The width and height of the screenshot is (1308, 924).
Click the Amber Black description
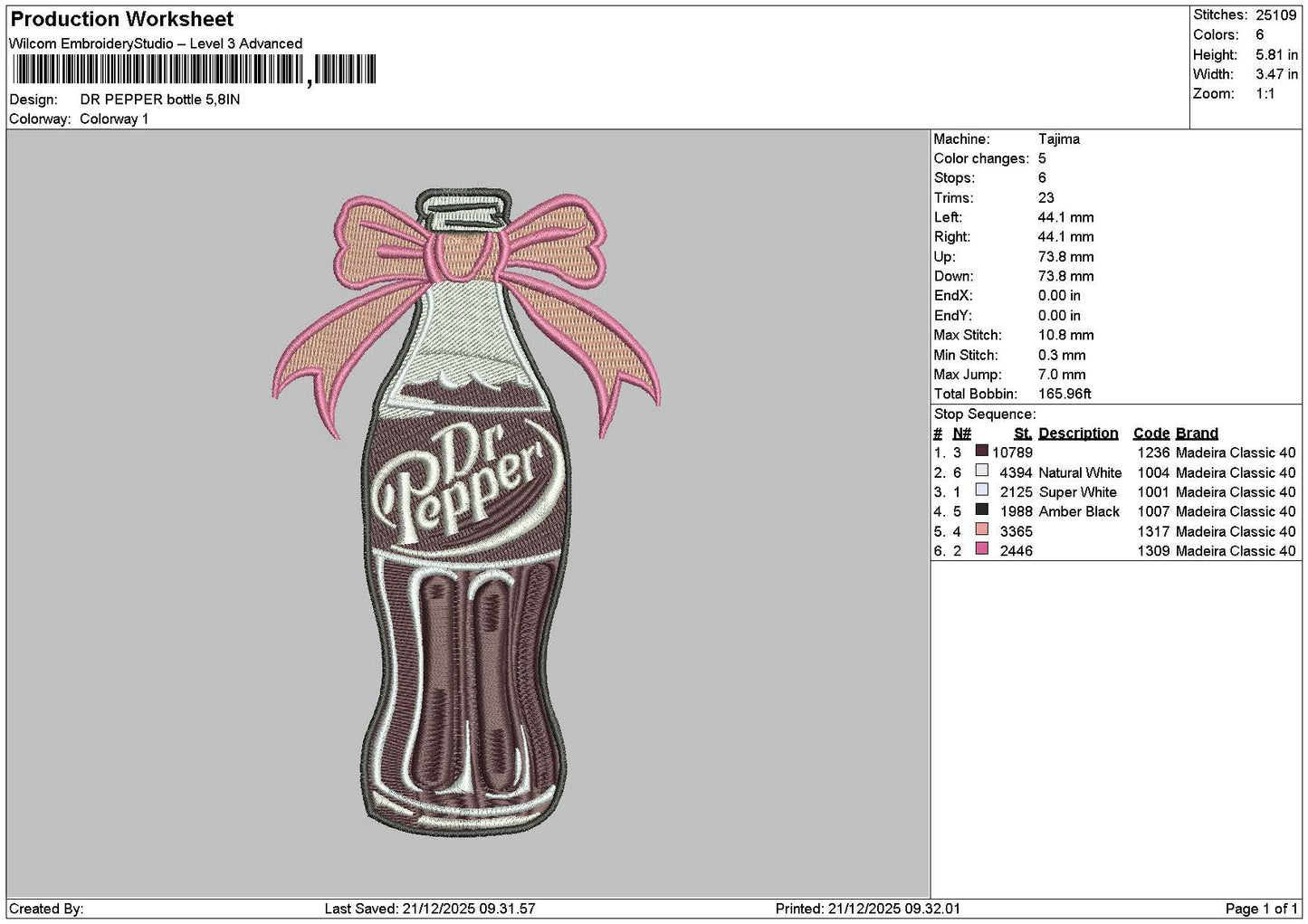point(1079,511)
